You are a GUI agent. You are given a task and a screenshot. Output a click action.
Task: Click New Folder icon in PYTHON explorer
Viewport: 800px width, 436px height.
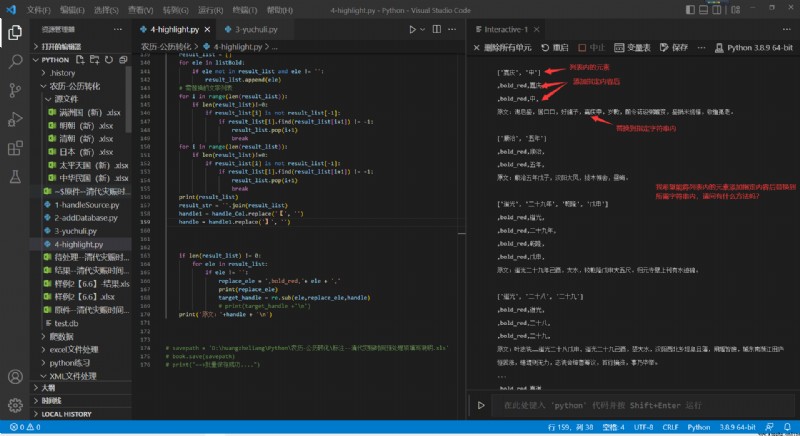94,60
